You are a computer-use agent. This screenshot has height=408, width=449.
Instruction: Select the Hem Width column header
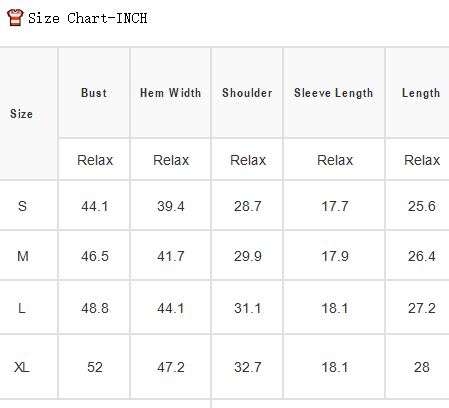click(170, 93)
